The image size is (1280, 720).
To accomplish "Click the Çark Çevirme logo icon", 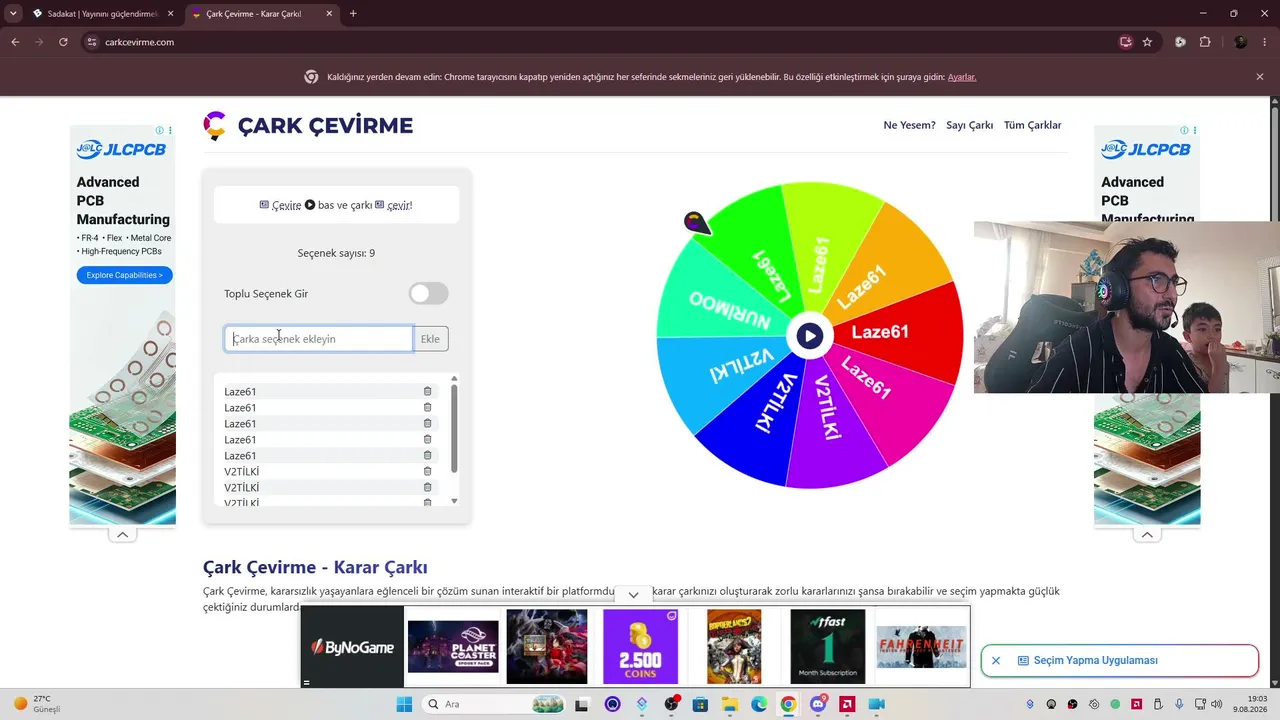I will coord(214,125).
